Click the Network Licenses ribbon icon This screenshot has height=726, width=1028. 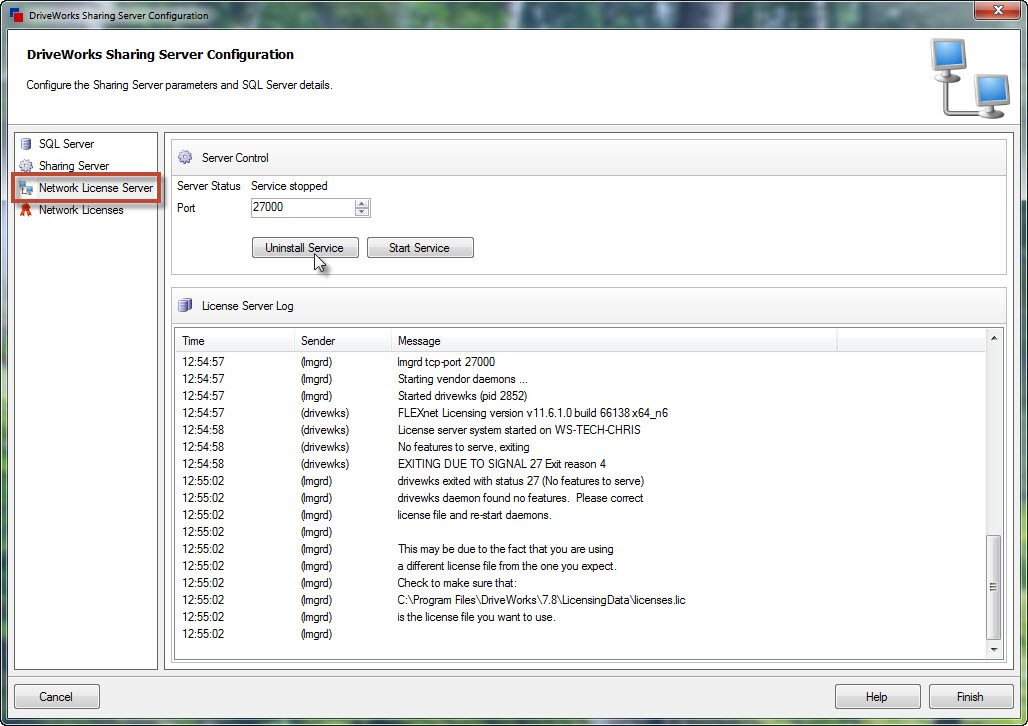click(x=26, y=210)
